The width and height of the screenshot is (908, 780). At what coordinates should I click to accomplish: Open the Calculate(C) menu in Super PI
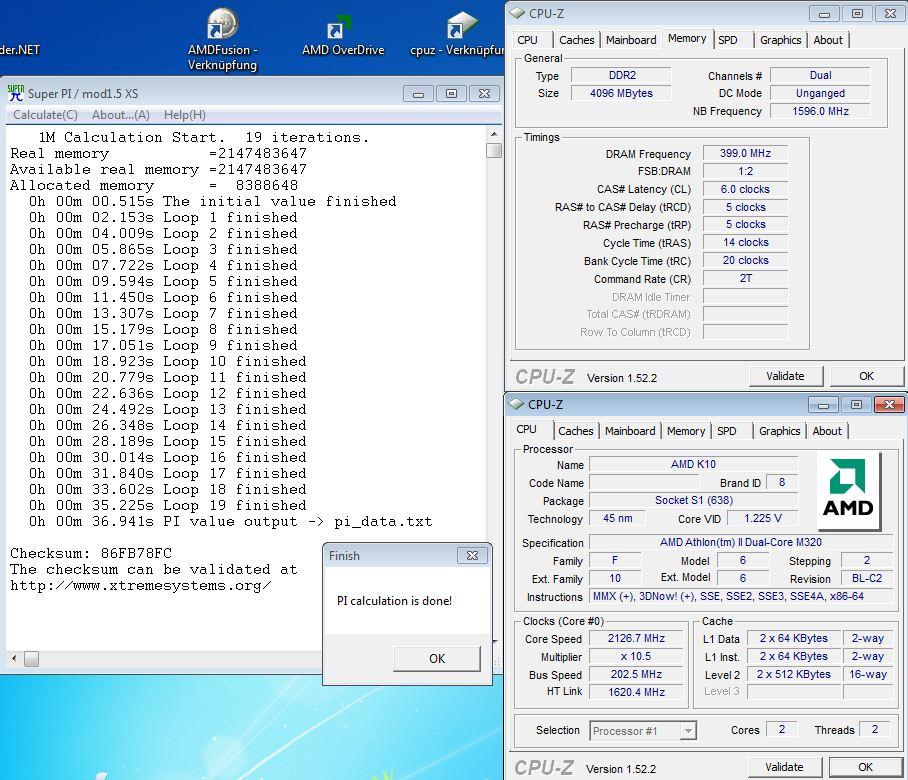point(45,115)
